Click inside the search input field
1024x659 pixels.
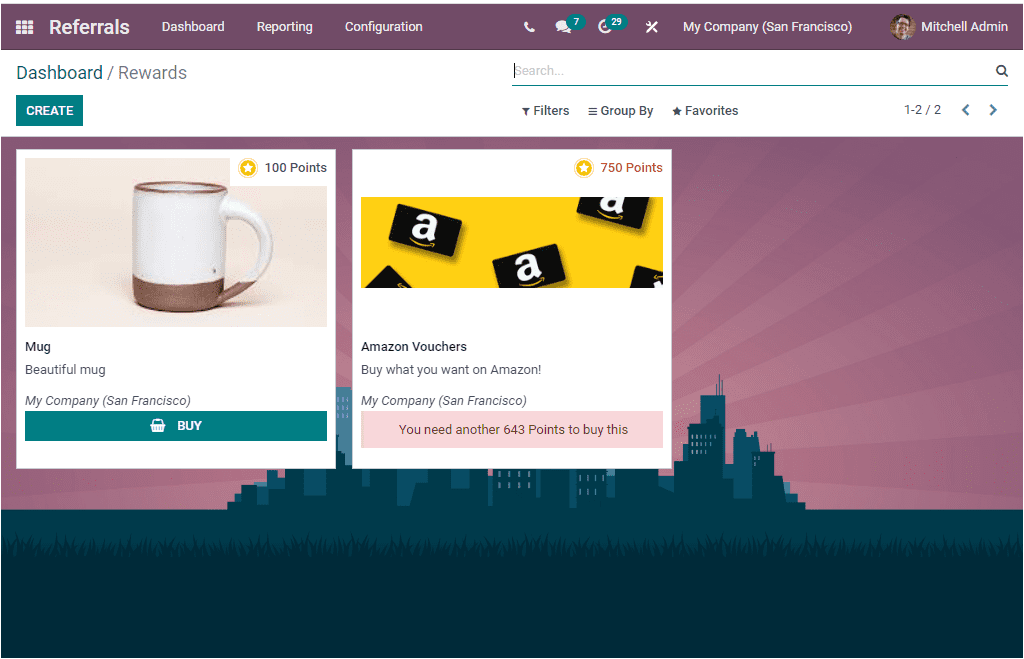tap(700, 70)
